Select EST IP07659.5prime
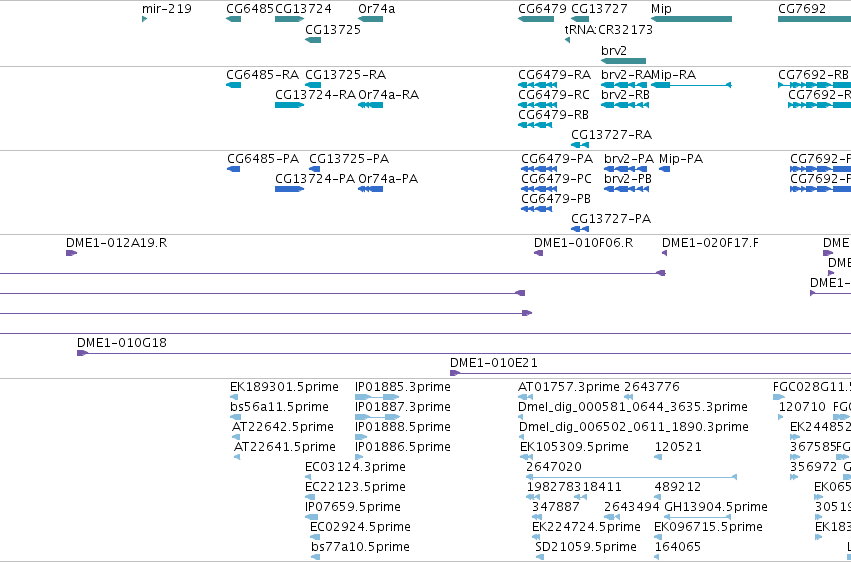 pyautogui.click(x=353, y=507)
